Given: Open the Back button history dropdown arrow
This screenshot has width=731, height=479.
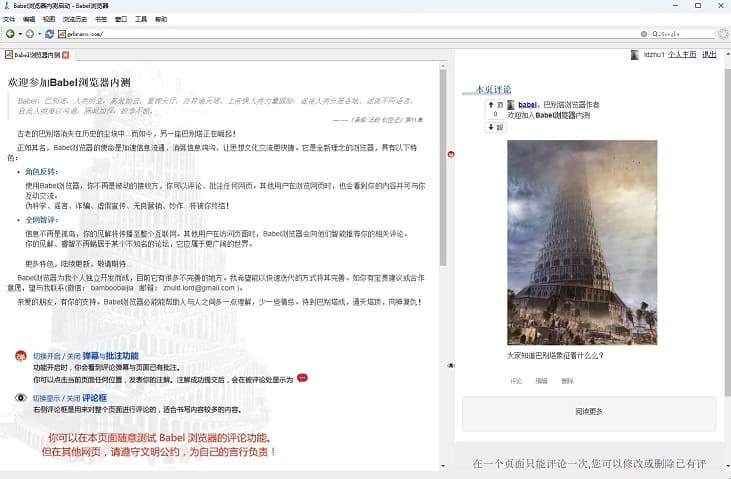Looking at the screenshot, I should coord(20,34).
